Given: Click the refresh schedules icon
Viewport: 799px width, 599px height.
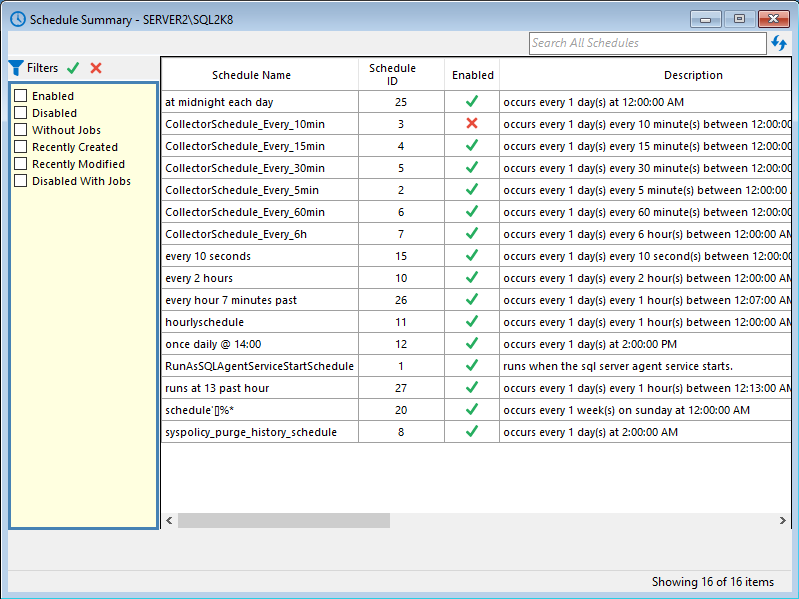Looking at the screenshot, I should tap(779, 43).
